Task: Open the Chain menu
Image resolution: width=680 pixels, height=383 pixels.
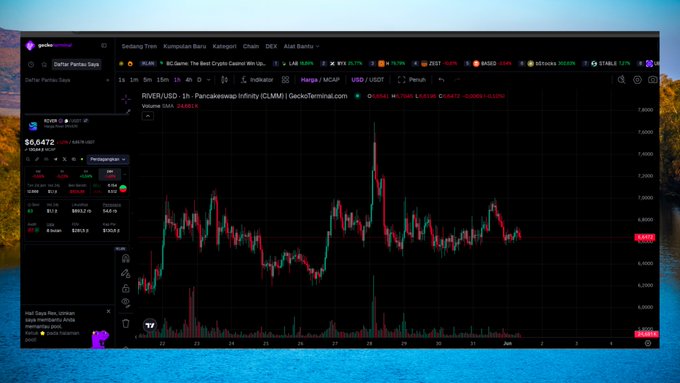Action: tap(251, 46)
